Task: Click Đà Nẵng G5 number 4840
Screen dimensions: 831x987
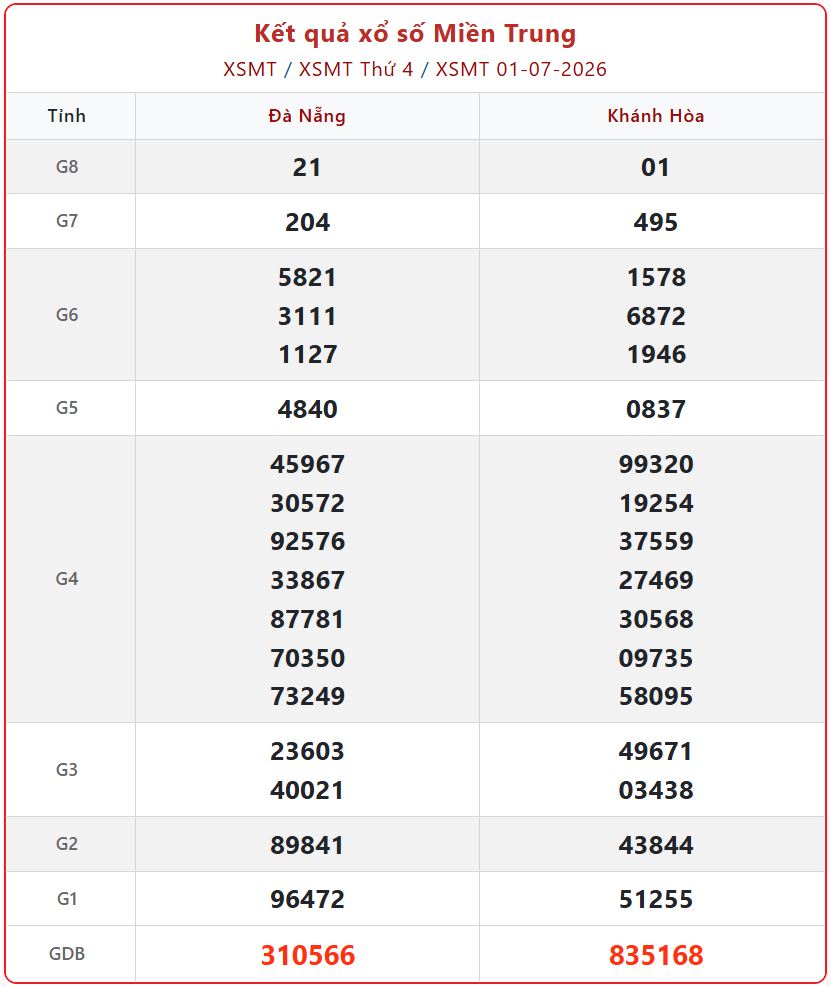Action: click(307, 409)
